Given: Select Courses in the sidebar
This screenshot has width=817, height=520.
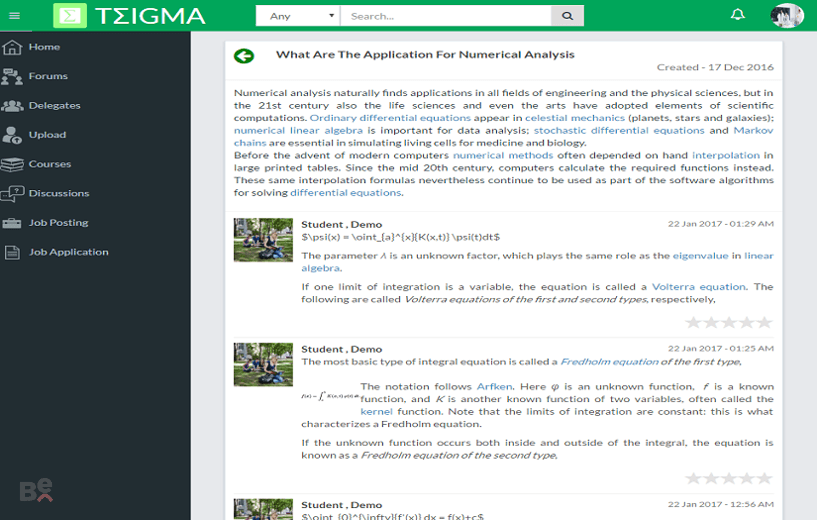Looking at the screenshot, I should (49, 164).
